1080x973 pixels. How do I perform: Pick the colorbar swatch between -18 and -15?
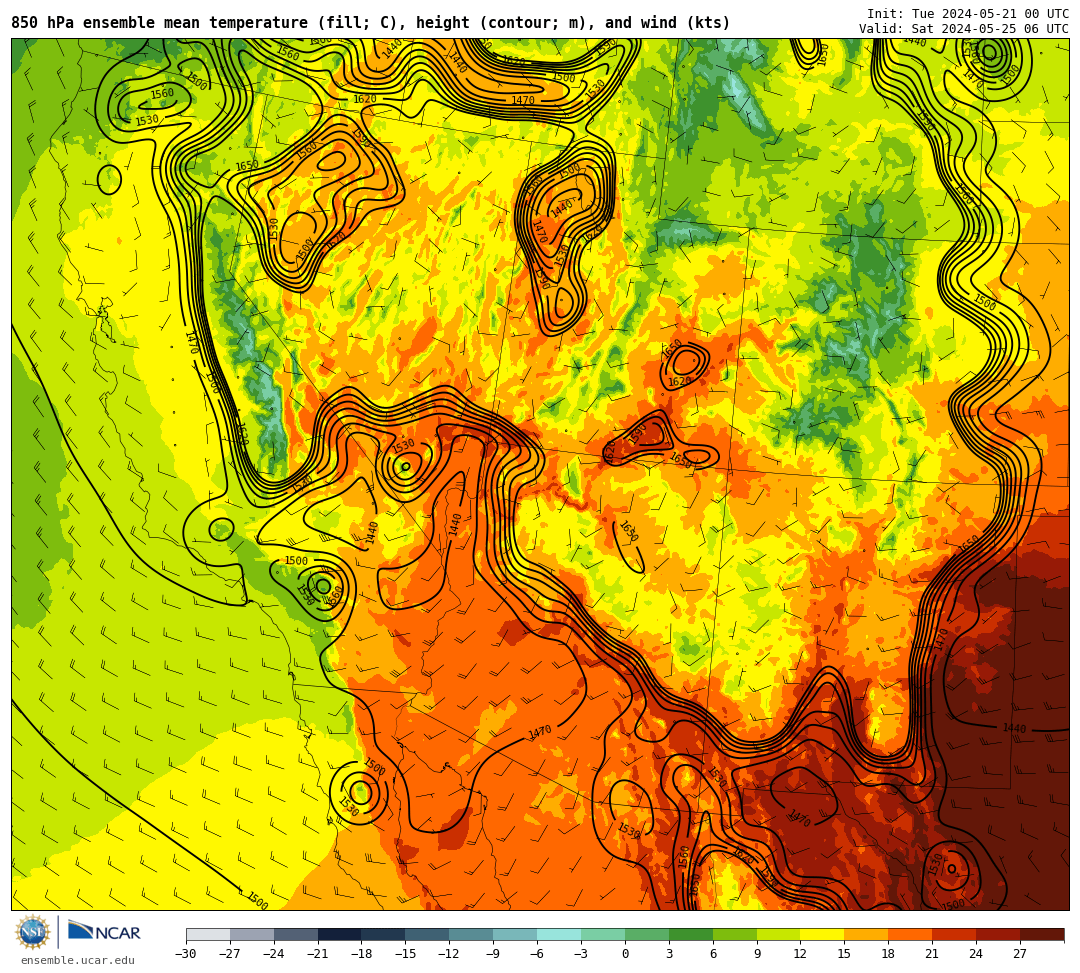384,934
